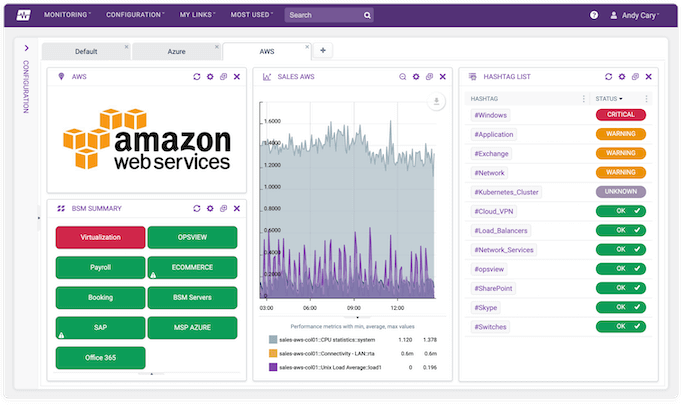
Task: Click the add new dashboard tab button
Action: click(323, 50)
